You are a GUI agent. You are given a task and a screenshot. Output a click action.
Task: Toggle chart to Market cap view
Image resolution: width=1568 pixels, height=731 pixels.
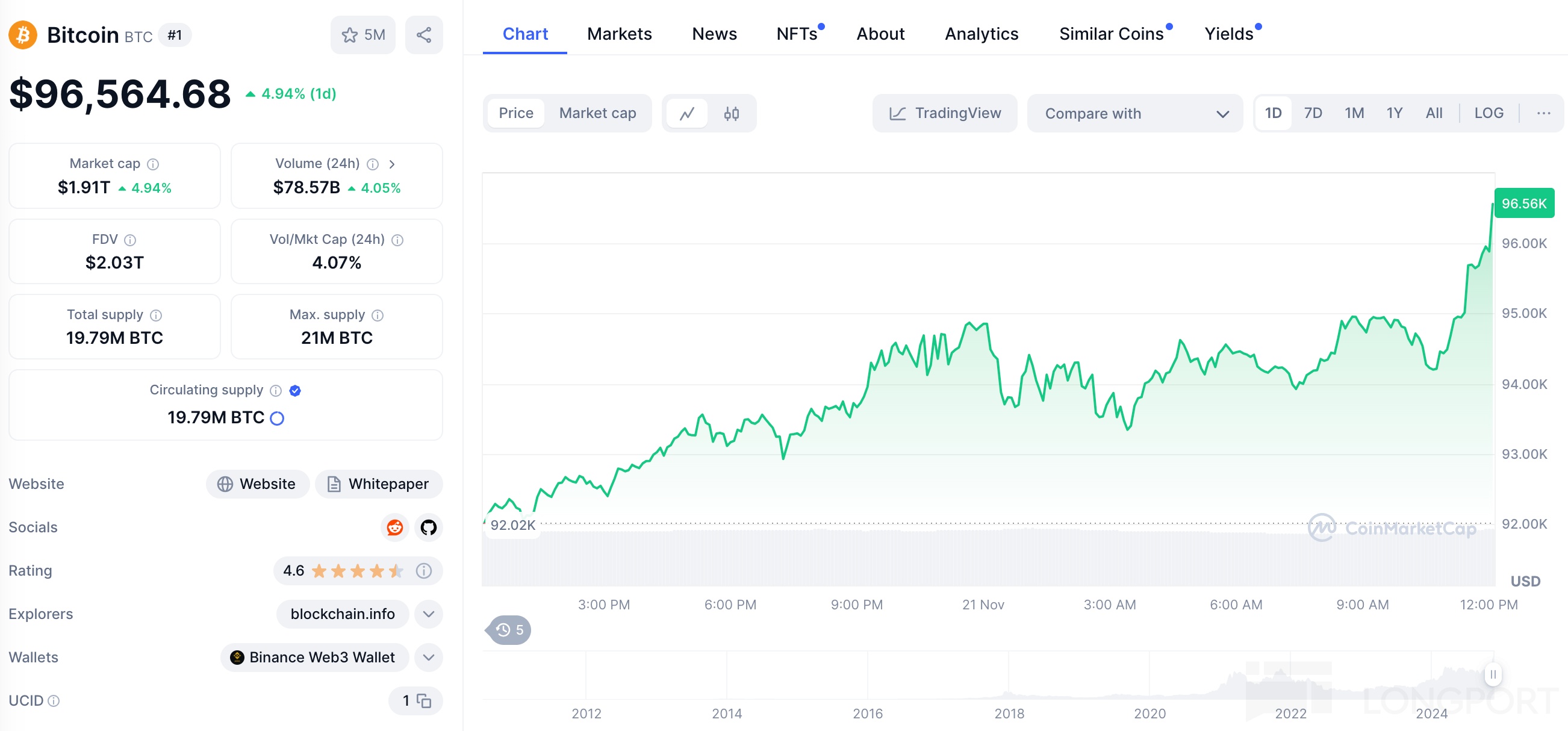click(x=597, y=113)
